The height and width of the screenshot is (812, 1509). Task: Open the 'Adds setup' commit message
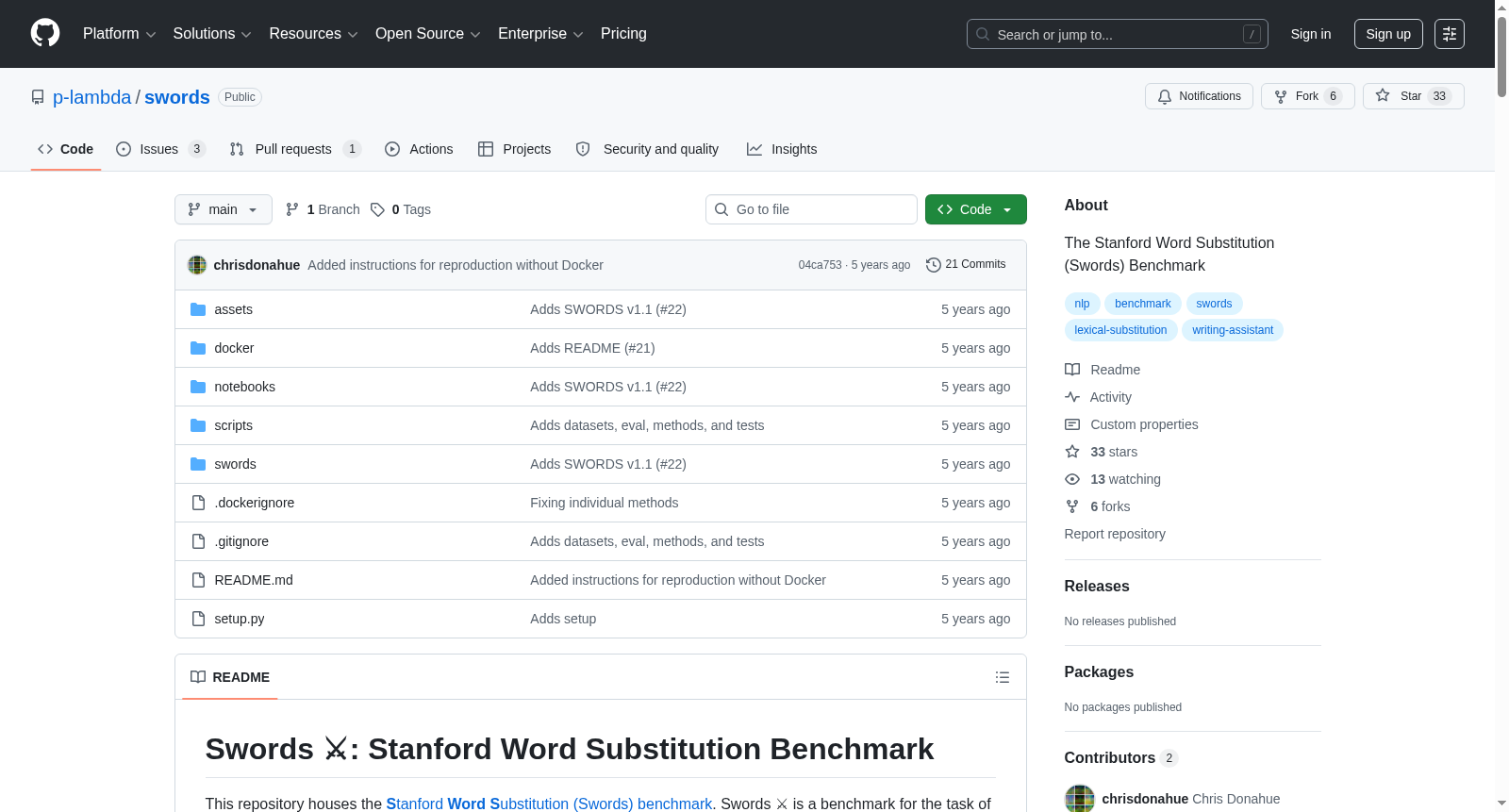pos(563,619)
